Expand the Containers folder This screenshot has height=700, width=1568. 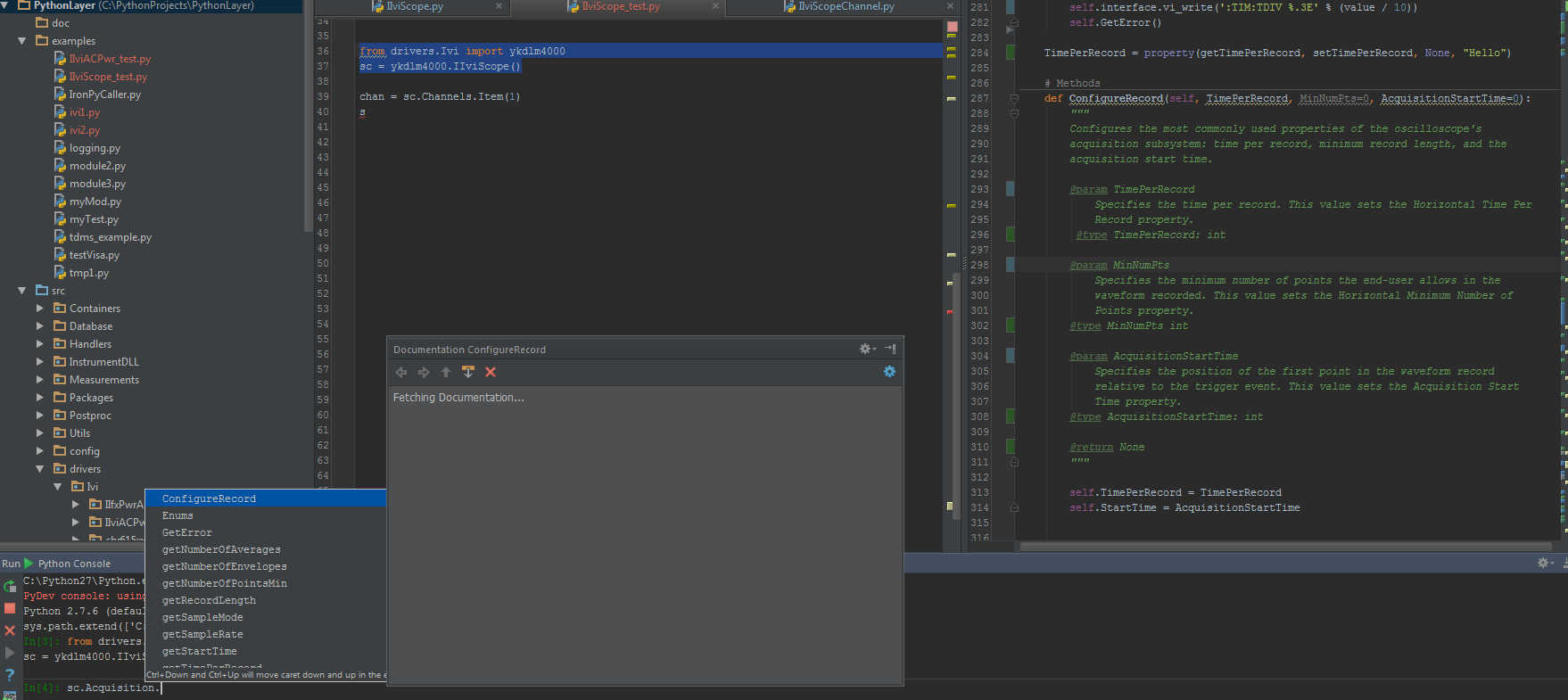[40, 309]
